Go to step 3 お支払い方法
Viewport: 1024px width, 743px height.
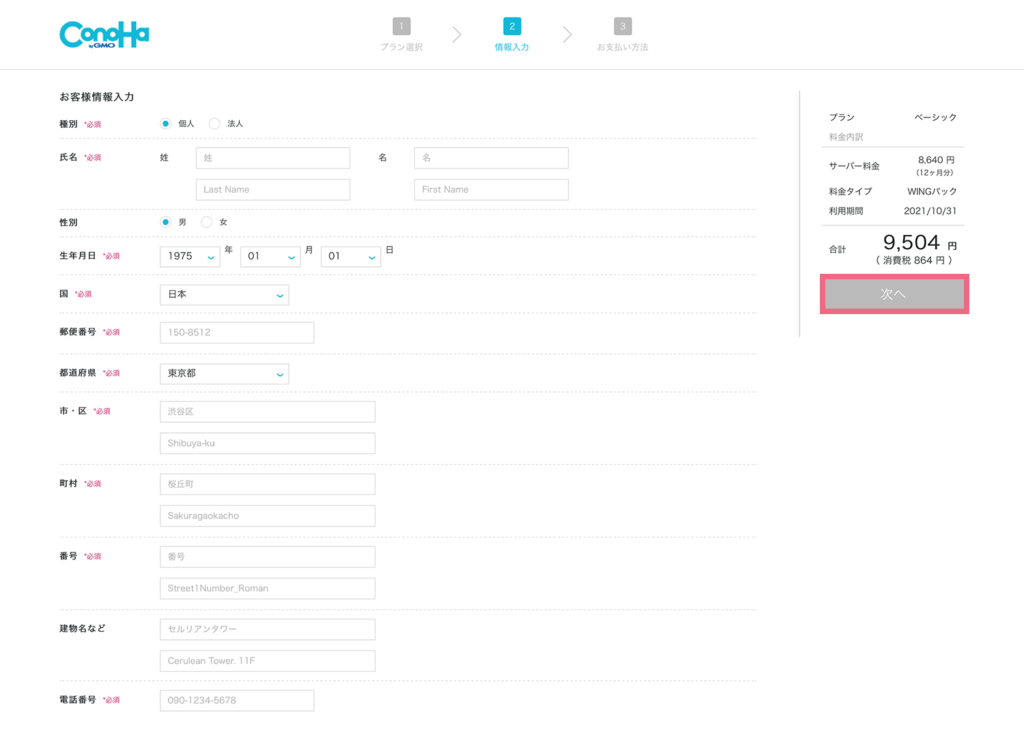pos(622,35)
